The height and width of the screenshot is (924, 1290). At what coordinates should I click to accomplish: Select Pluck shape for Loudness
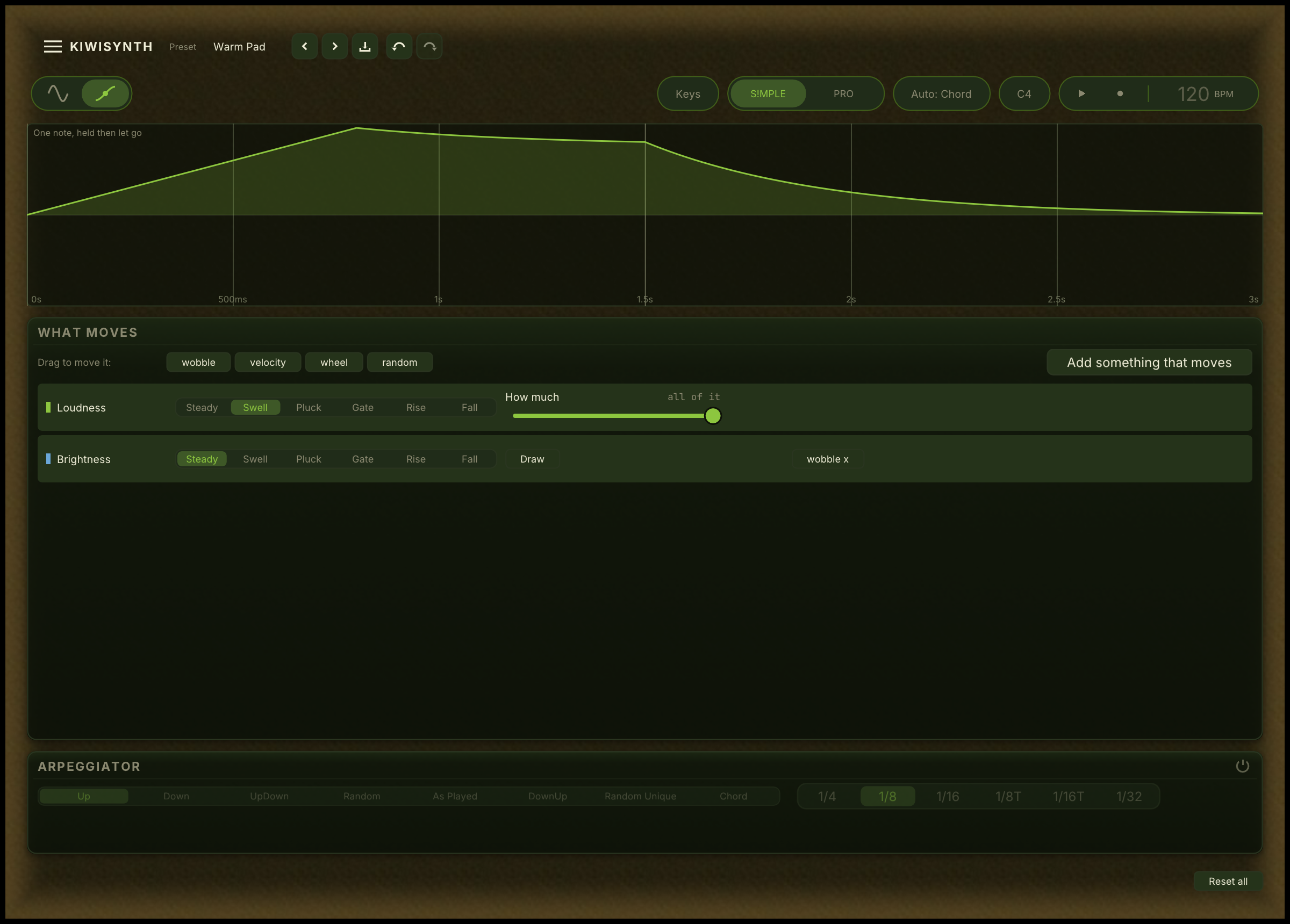point(309,407)
